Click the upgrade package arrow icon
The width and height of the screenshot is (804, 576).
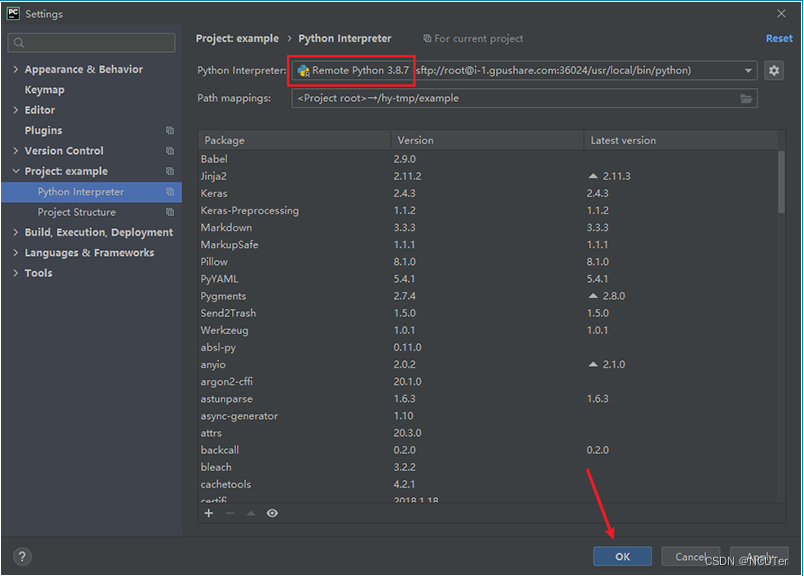[x=249, y=513]
